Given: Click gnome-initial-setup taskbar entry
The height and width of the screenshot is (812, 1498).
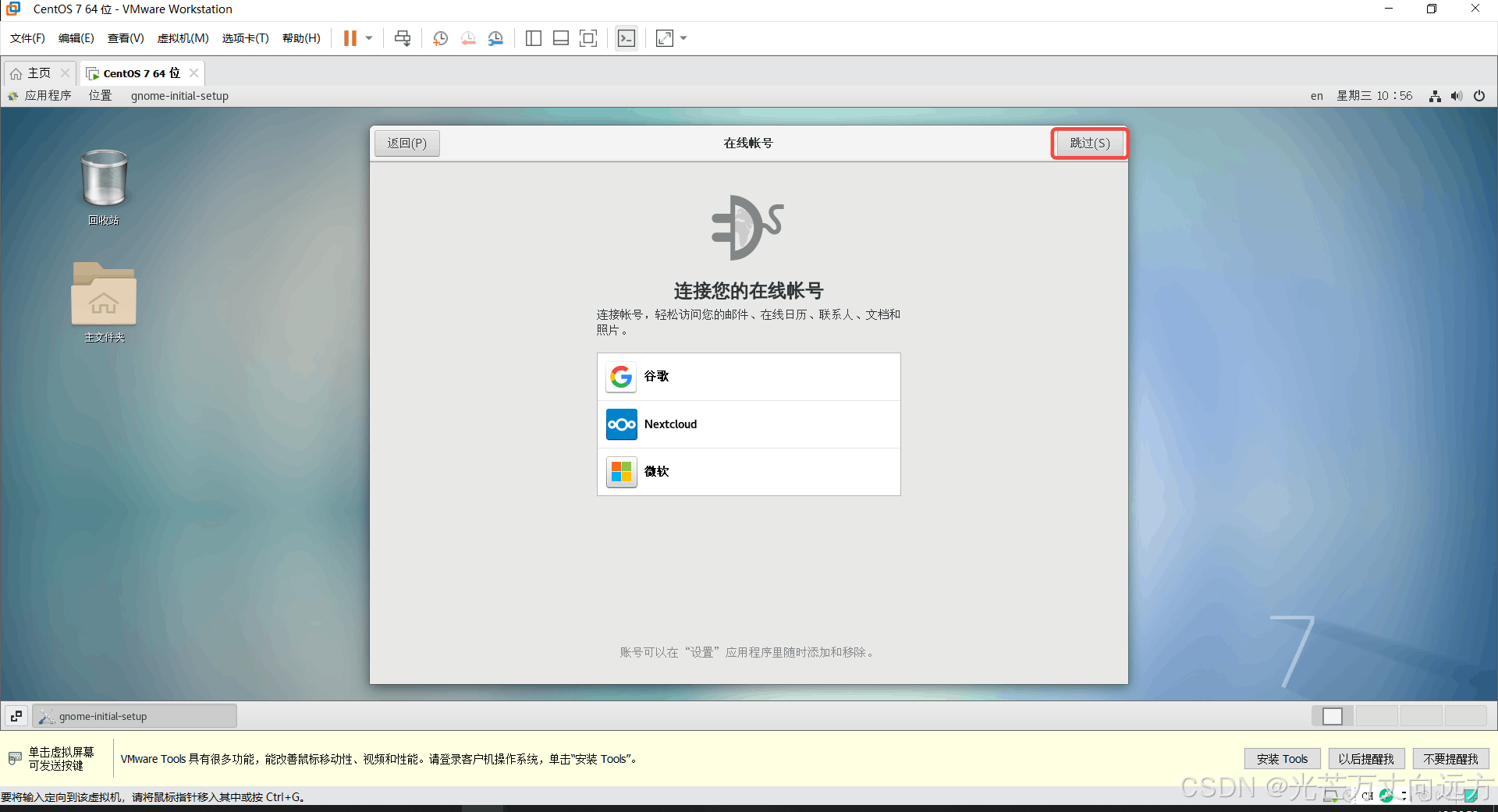Looking at the screenshot, I should (134, 716).
